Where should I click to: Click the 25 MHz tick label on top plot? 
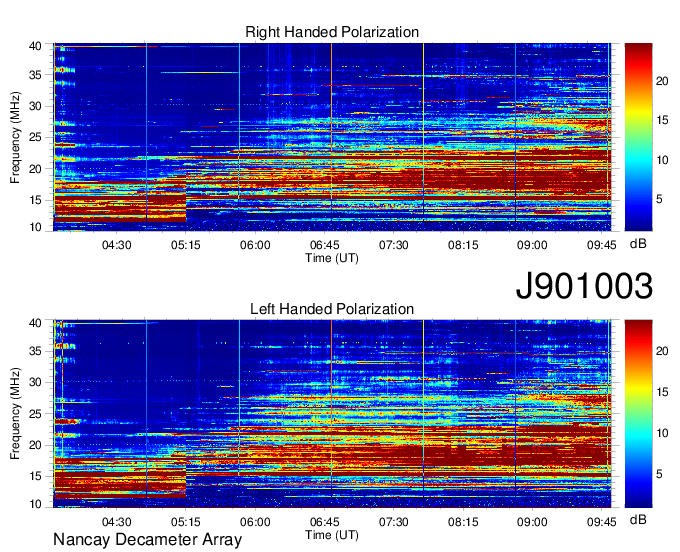click(35, 137)
